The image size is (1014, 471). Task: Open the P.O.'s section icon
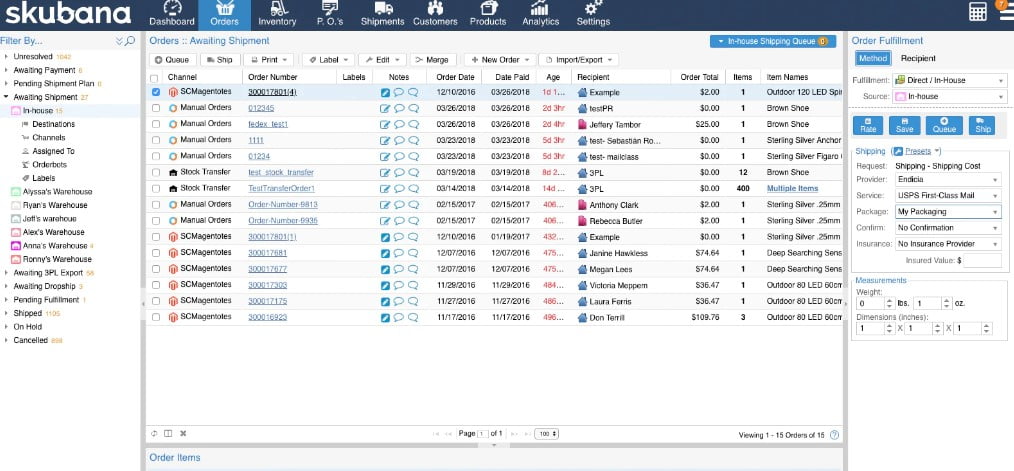click(330, 8)
